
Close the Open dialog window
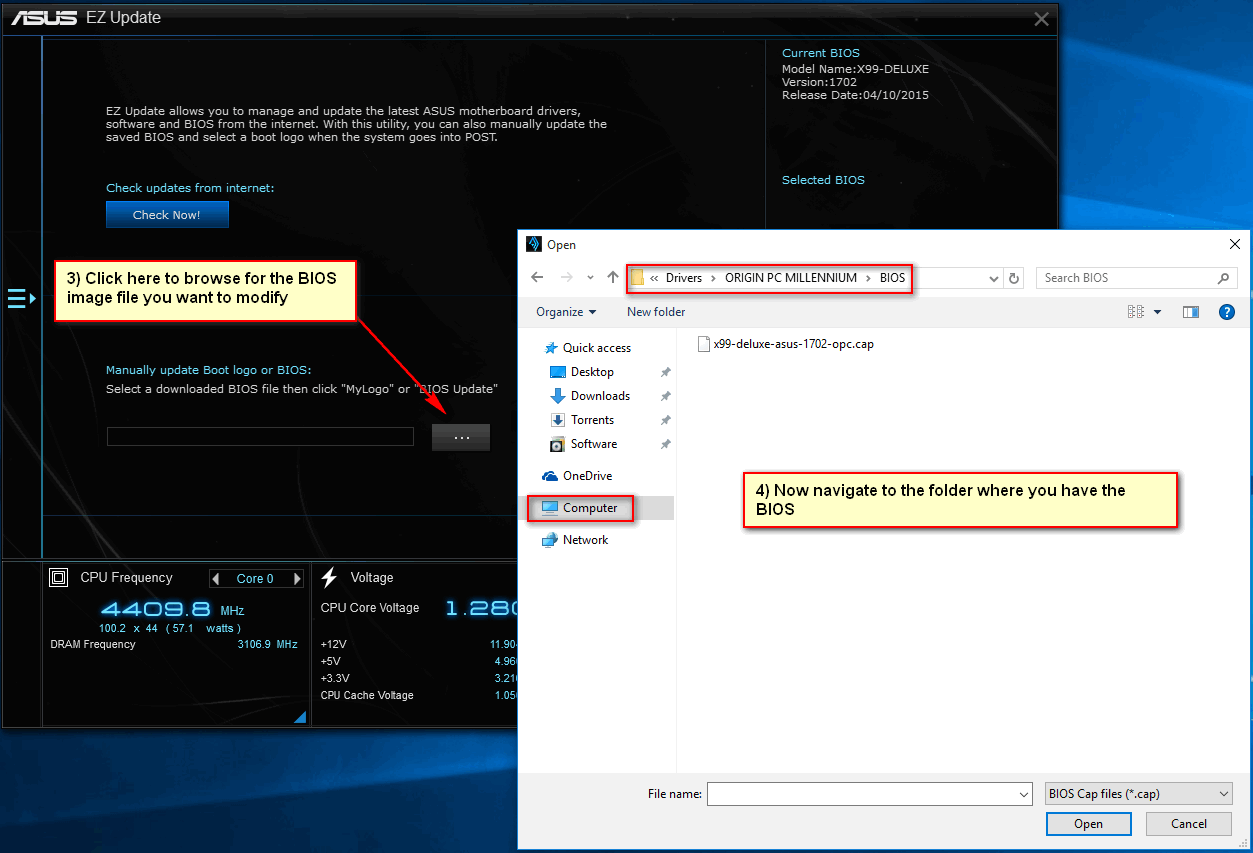[1235, 244]
